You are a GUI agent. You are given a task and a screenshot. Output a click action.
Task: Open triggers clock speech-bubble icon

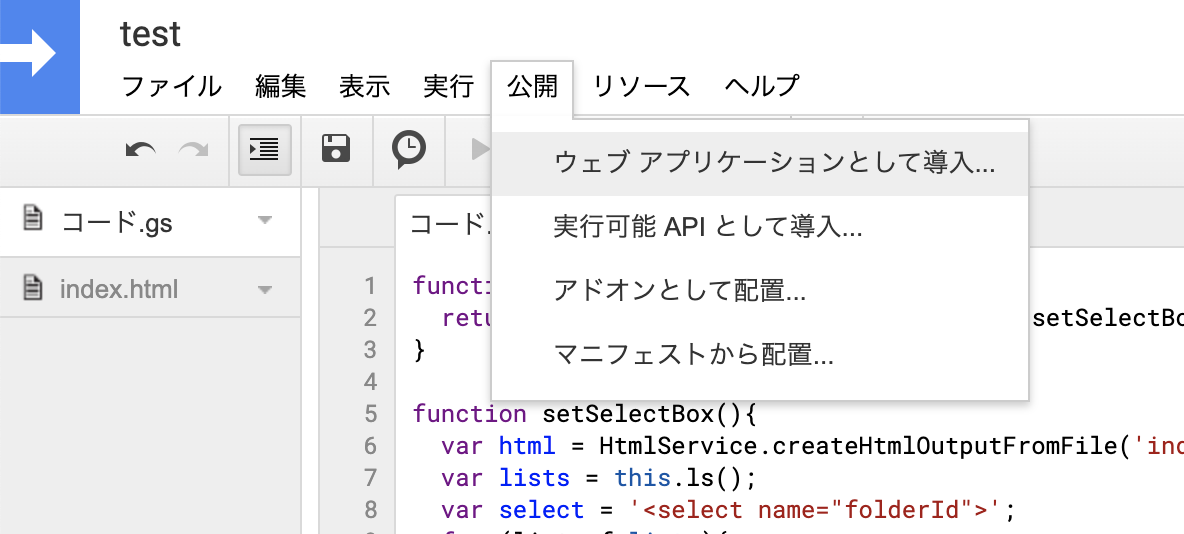tap(409, 149)
